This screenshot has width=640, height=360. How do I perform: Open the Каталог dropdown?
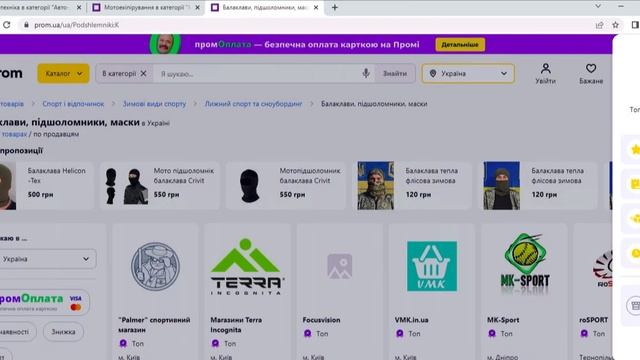pyautogui.click(x=63, y=73)
